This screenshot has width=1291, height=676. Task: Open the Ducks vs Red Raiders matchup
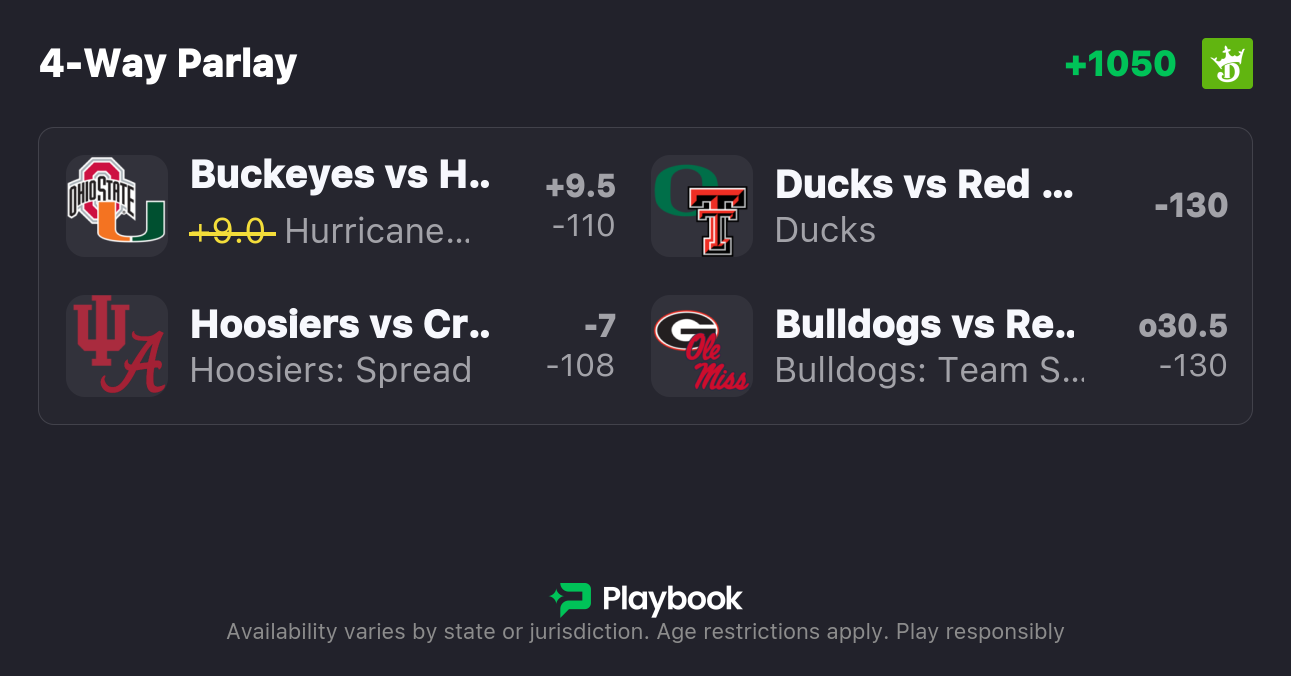click(x=924, y=185)
